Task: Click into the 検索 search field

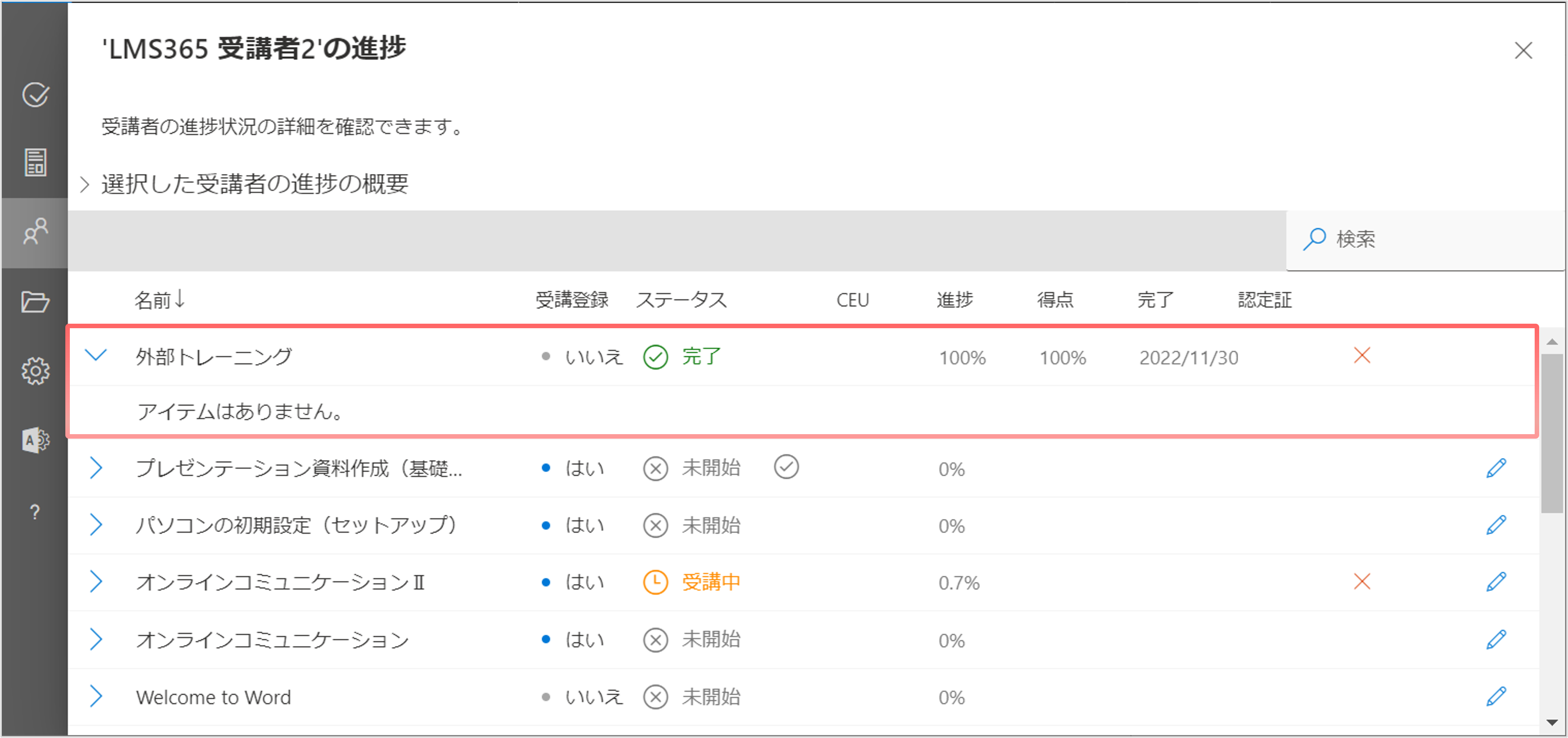Action: point(1431,239)
